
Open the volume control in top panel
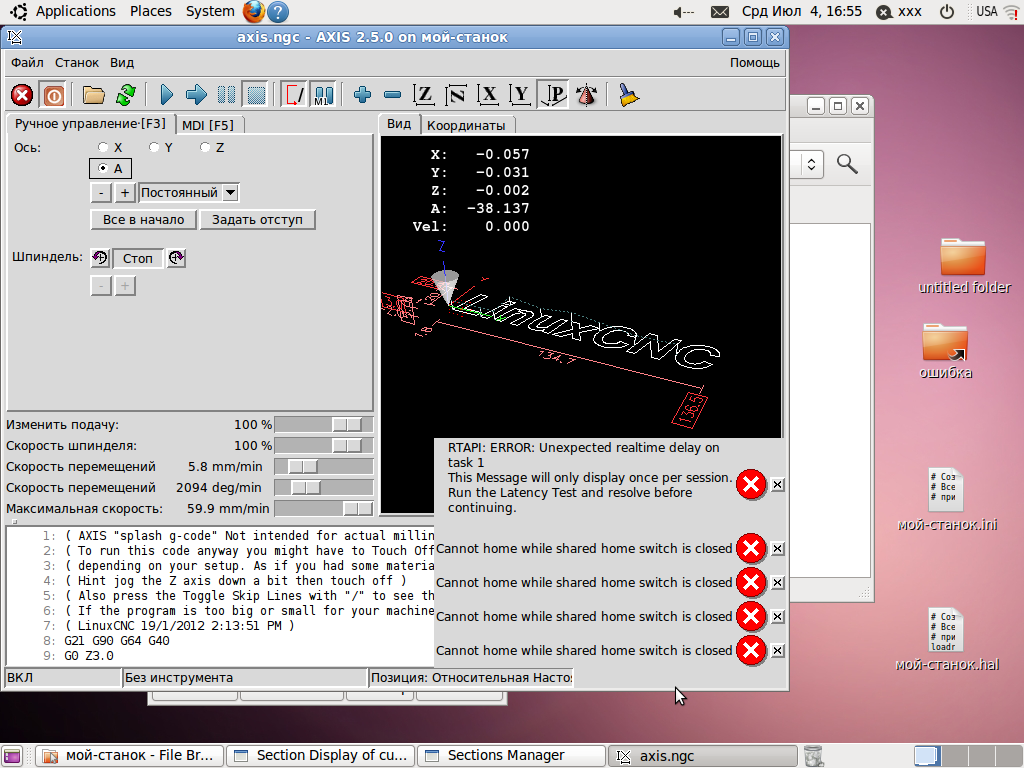pos(683,12)
